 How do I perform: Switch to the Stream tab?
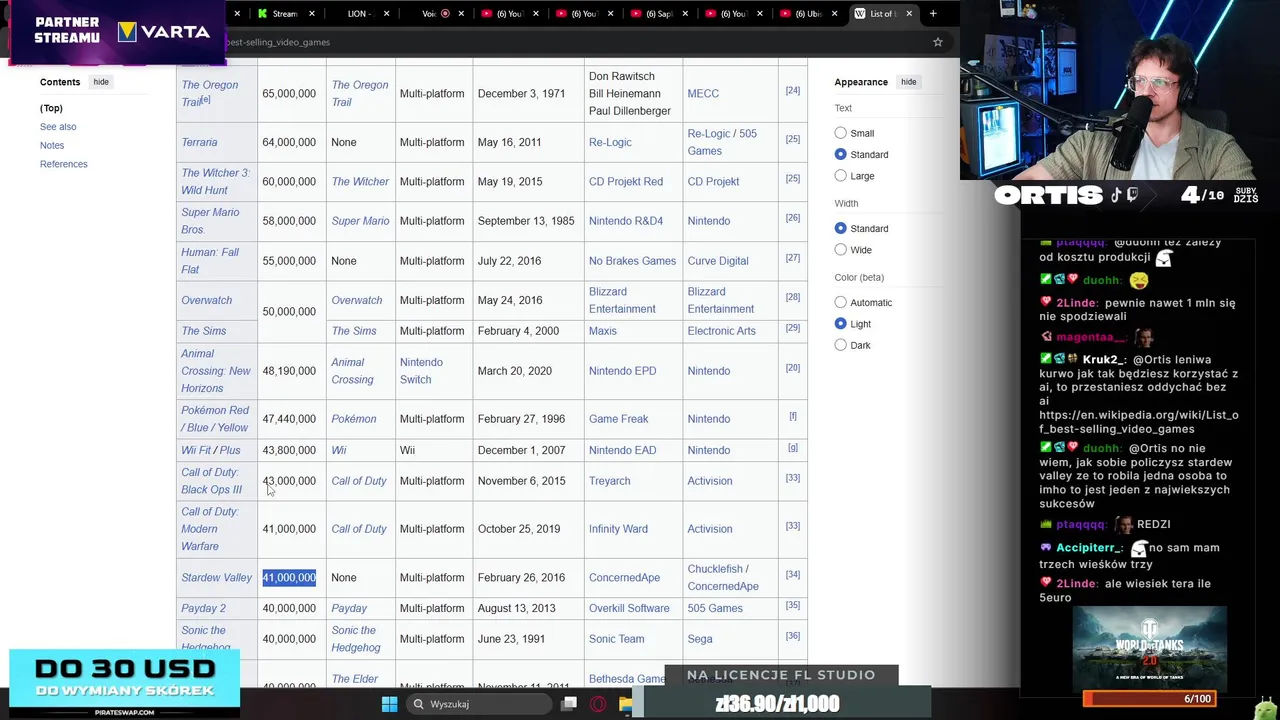pyautogui.click(x=284, y=14)
